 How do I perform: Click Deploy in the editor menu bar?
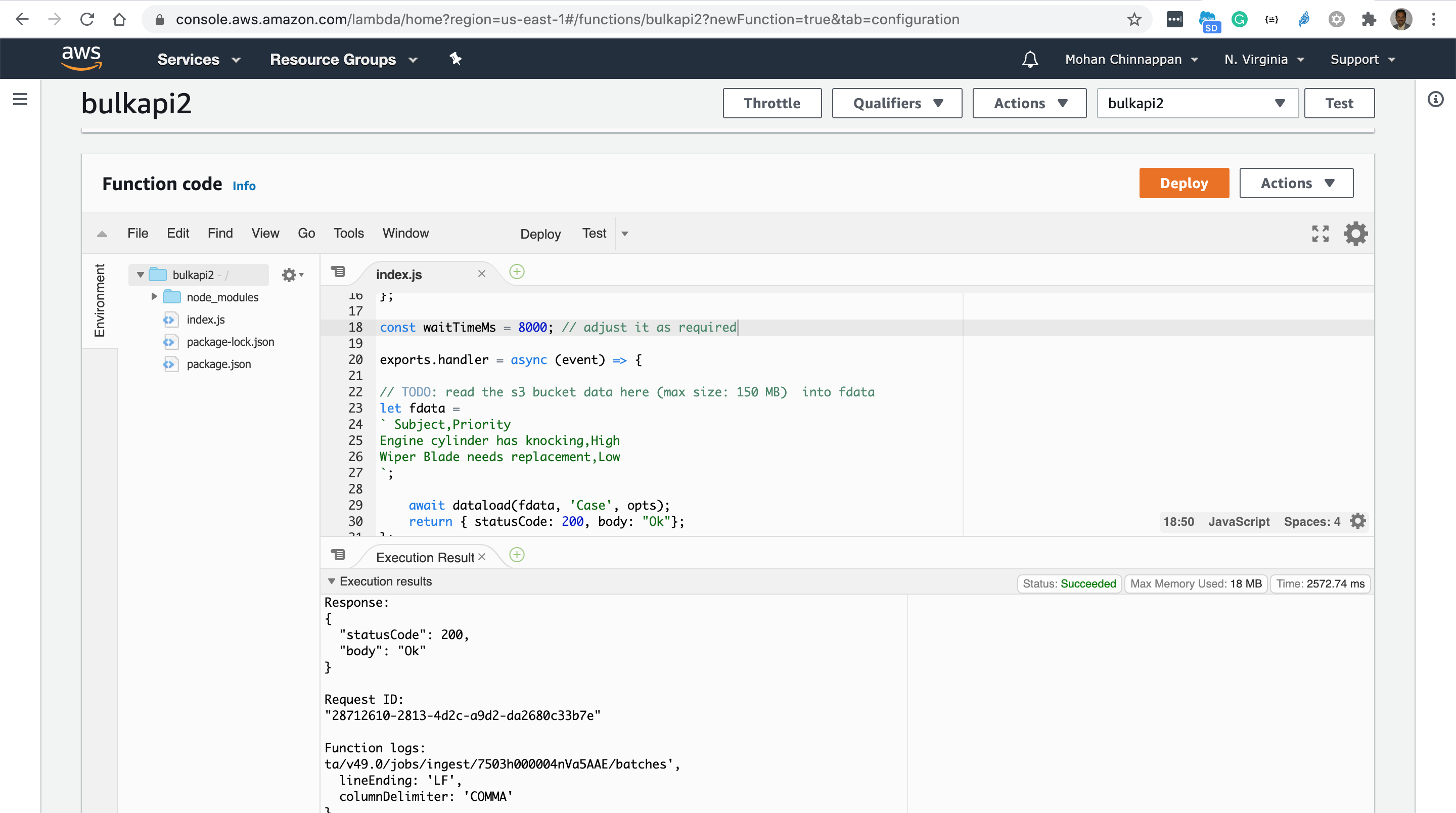click(x=540, y=234)
